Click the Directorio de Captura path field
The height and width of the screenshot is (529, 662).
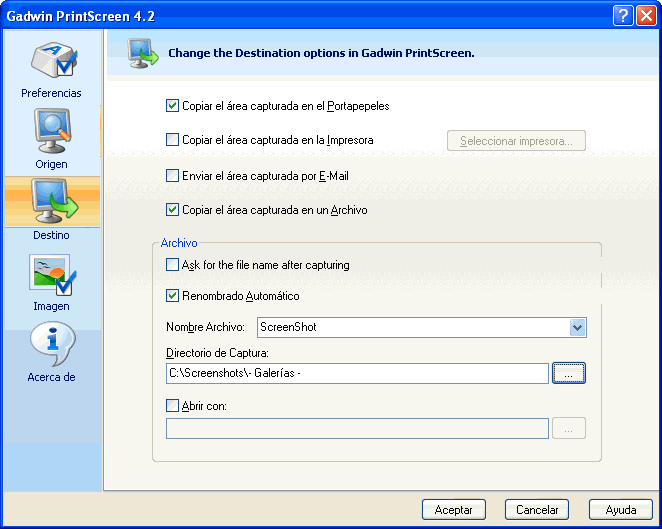[357, 373]
